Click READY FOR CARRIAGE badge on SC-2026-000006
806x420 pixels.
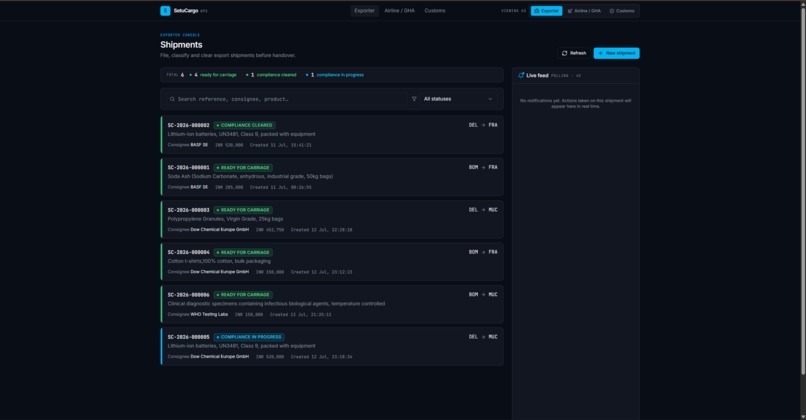[x=243, y=295]
